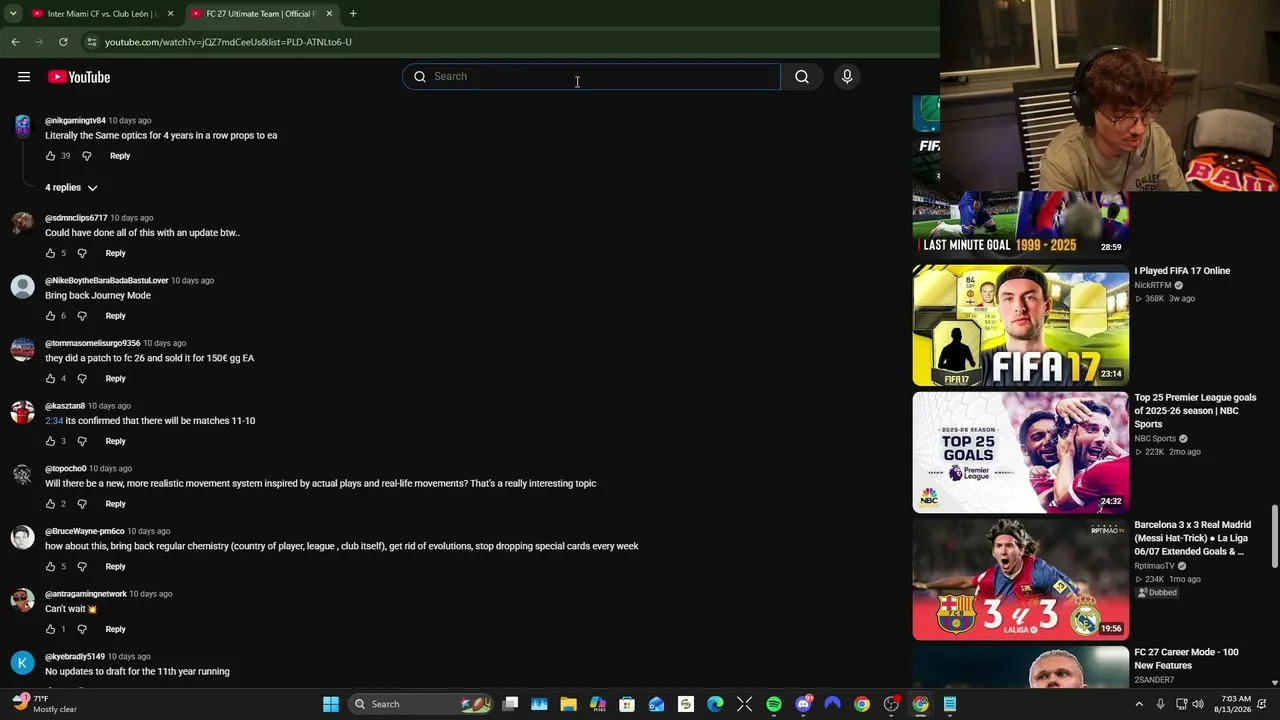Open the @antragamingnetwork channel name
The image size is (1280, 720).
click(x=85, y=594)
